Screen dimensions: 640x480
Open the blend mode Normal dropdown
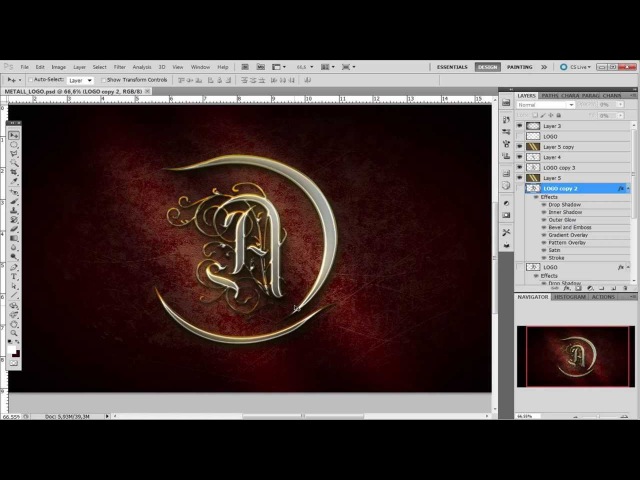[540, 105]
